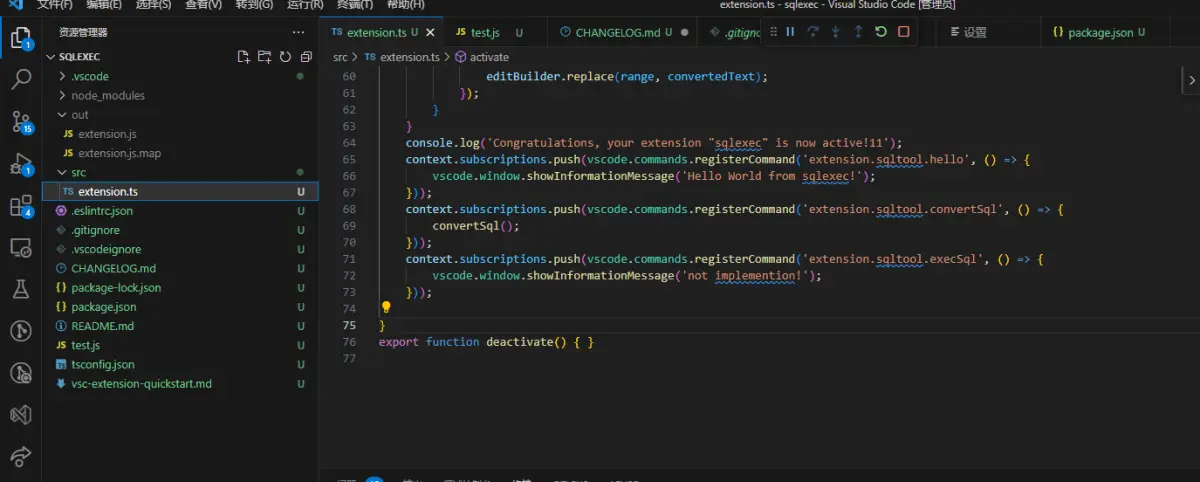Screen dimensions: 1200x482
Task: Refresh the explorer file tree
Action: (285, 57)
